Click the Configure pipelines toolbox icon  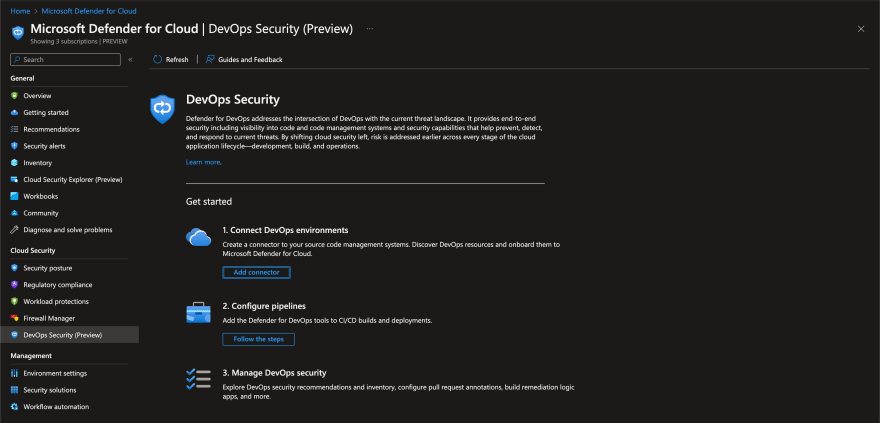(199, 312)
